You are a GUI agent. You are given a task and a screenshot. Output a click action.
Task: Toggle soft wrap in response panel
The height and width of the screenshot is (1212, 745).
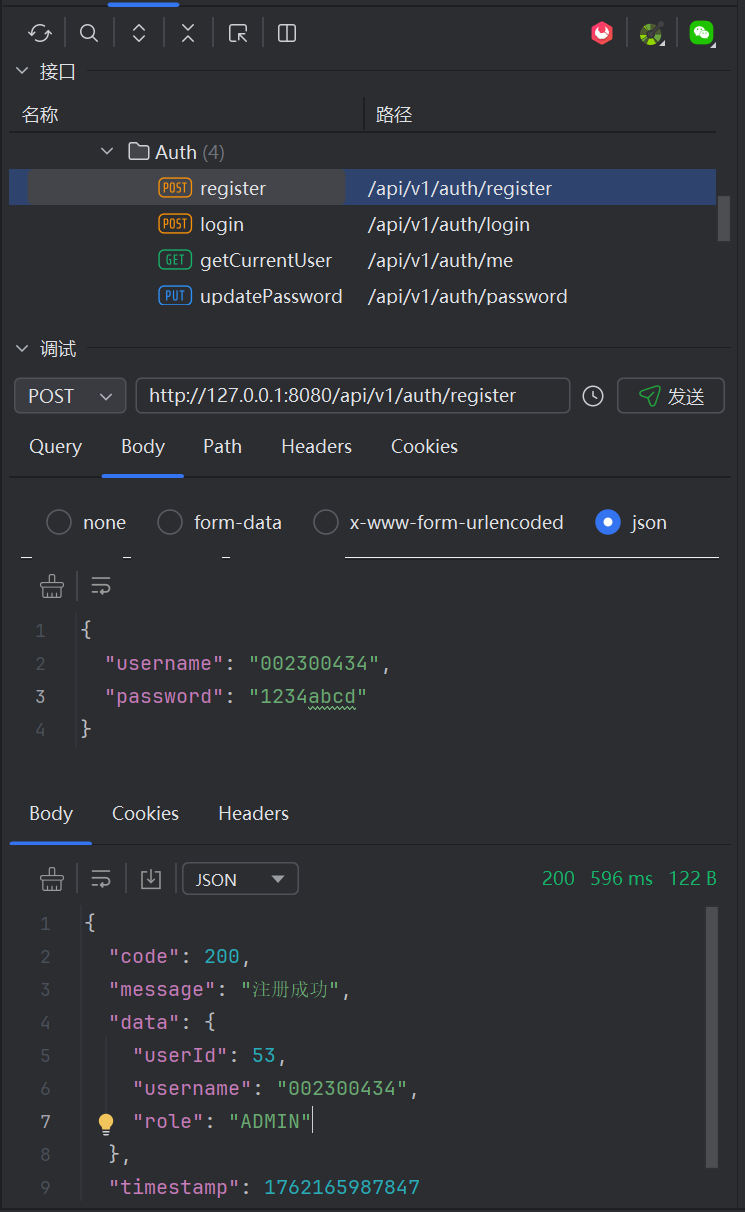(101, 879)
